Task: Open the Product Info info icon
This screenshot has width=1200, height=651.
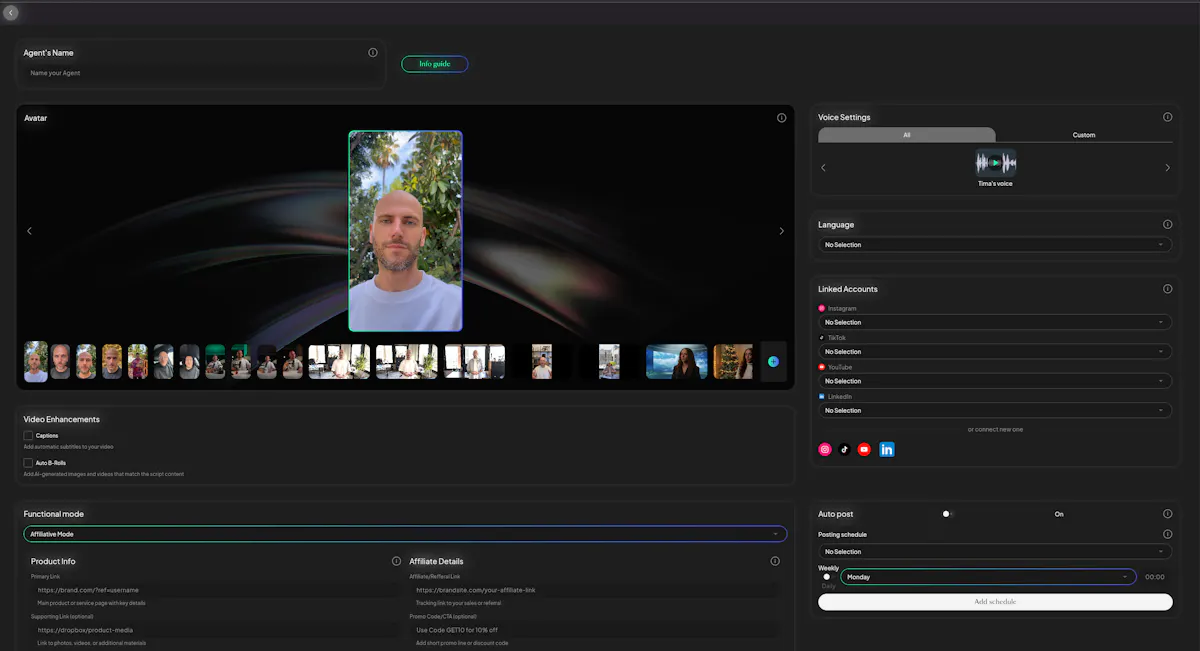Action: 396,561
